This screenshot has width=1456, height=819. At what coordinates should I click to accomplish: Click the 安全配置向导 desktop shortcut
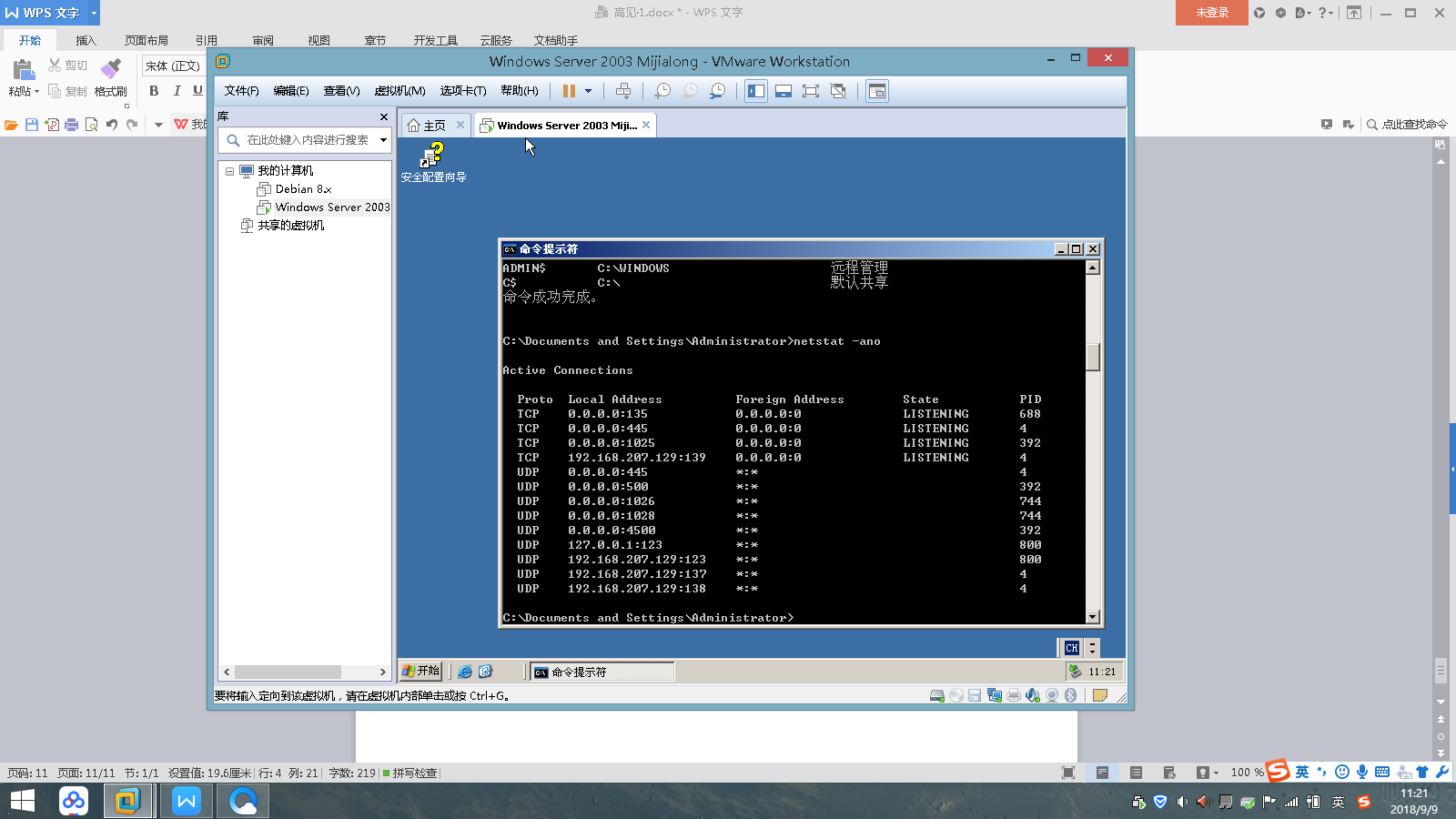pyautogui.click(x=433, y=162)
